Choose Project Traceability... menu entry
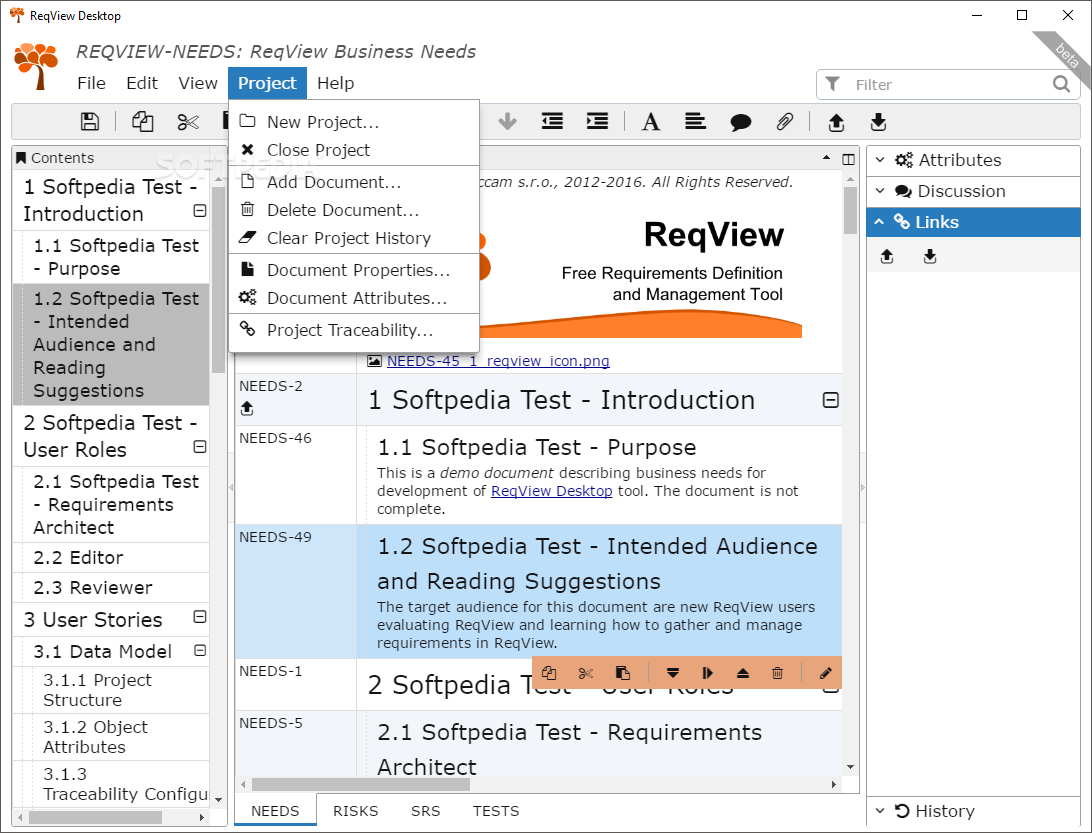The image size is (1092, 833). (x=354, y=330)
